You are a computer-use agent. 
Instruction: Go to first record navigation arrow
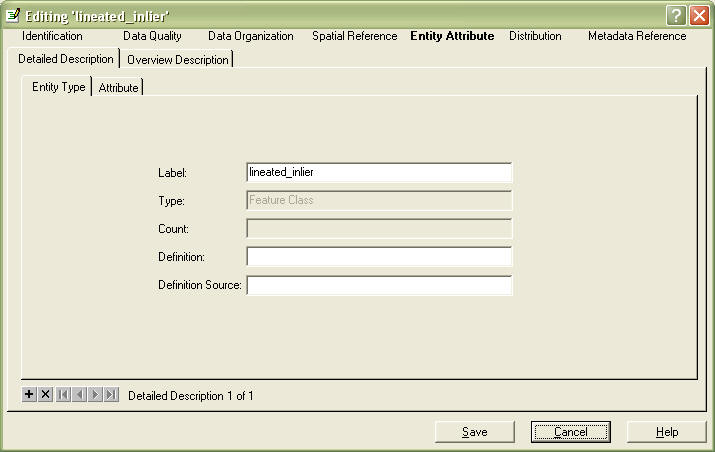pos(64,395)
